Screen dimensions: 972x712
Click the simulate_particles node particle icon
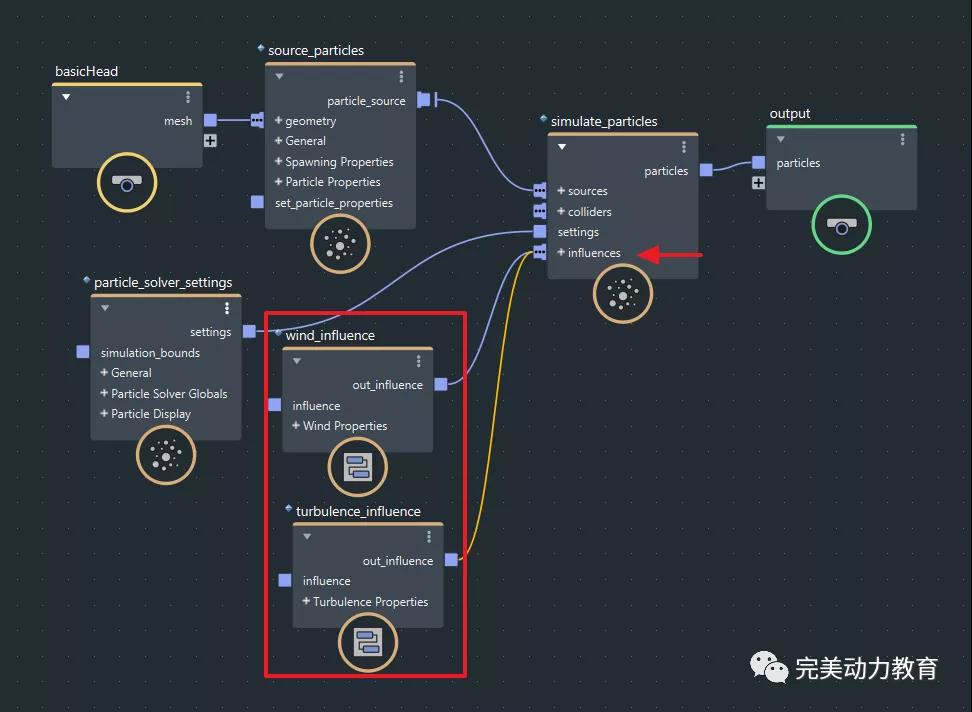tap(622, 294)
